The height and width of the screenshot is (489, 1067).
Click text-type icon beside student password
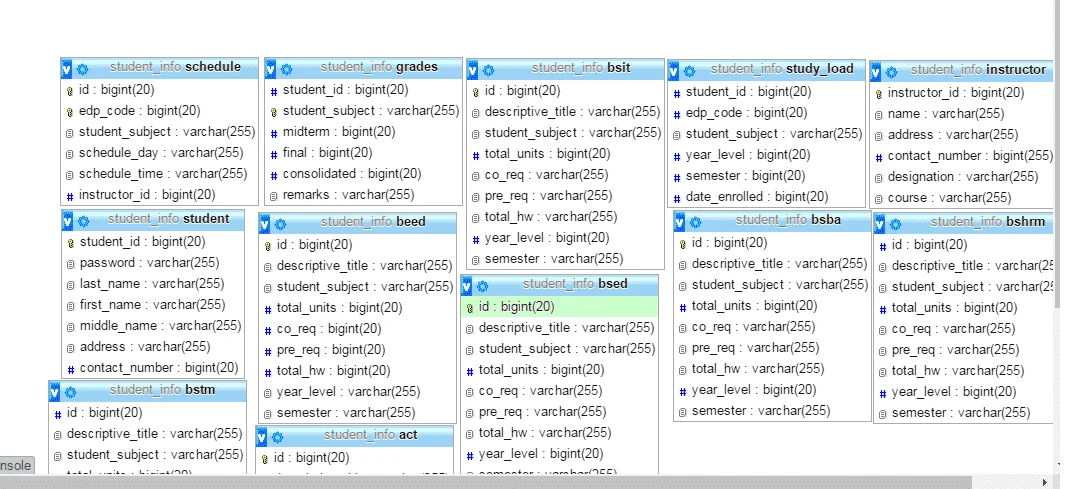click(71, 263)
